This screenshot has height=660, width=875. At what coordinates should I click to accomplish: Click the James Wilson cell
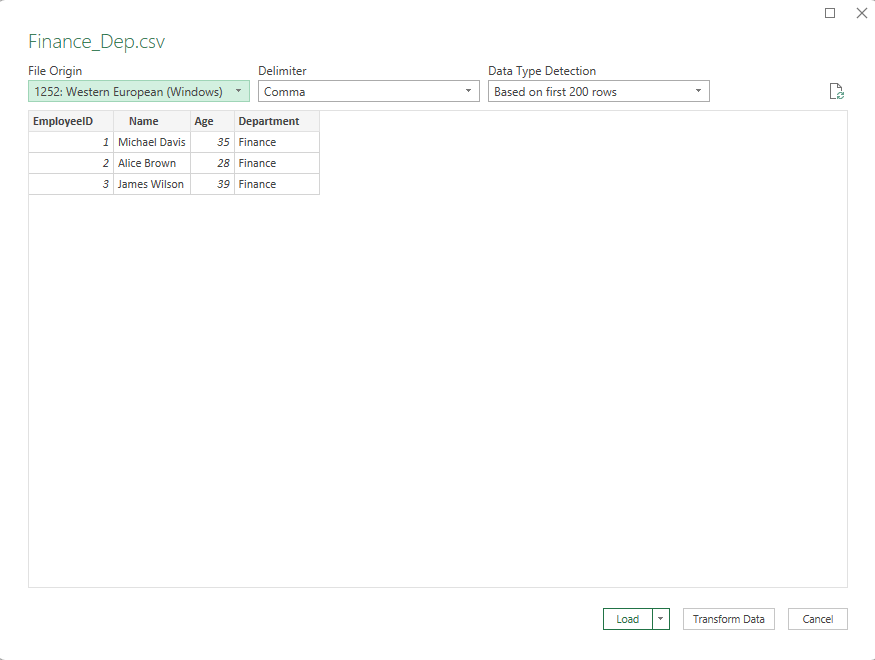152,184
